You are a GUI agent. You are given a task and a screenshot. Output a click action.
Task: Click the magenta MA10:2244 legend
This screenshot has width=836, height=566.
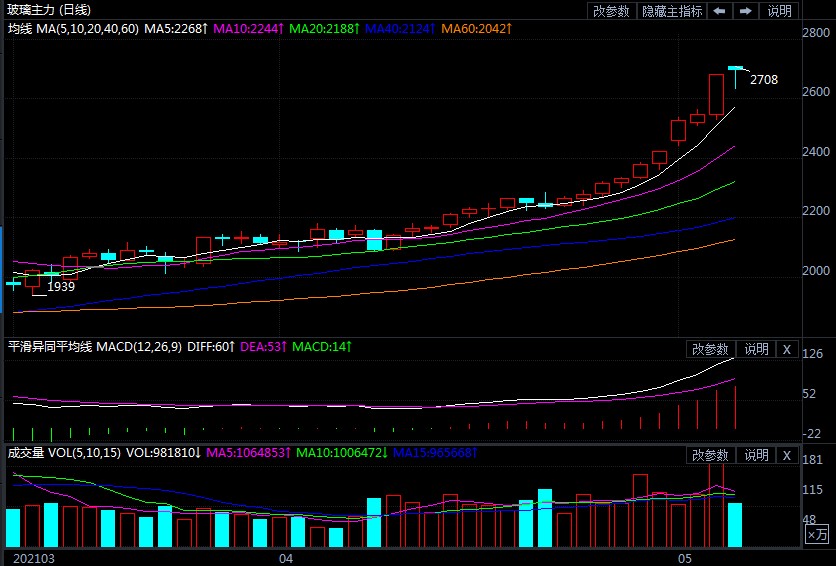tap(247, 29)
